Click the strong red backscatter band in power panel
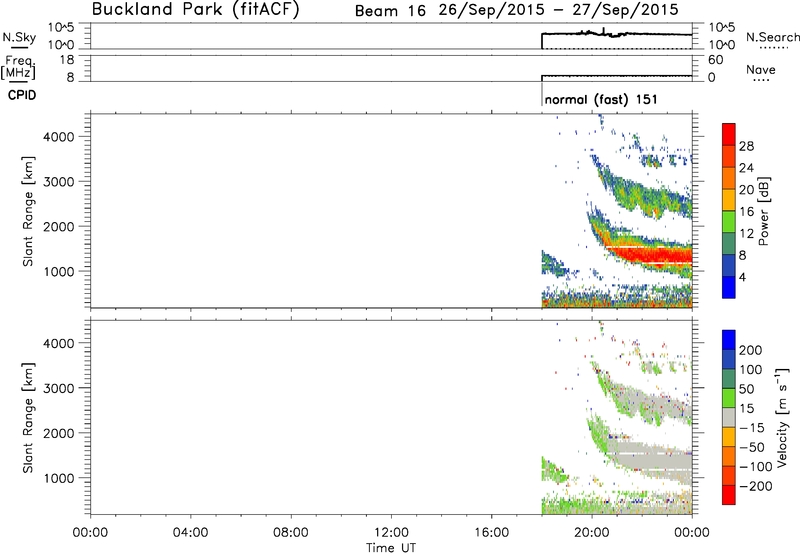Viewport: 800px width, 554px height. (x=658, y=255)
